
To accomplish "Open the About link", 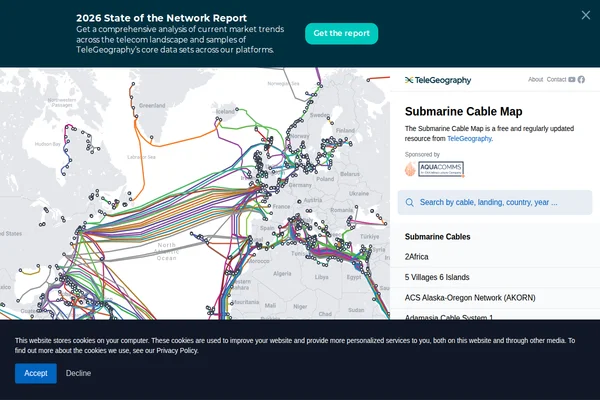I will (535, 79).
